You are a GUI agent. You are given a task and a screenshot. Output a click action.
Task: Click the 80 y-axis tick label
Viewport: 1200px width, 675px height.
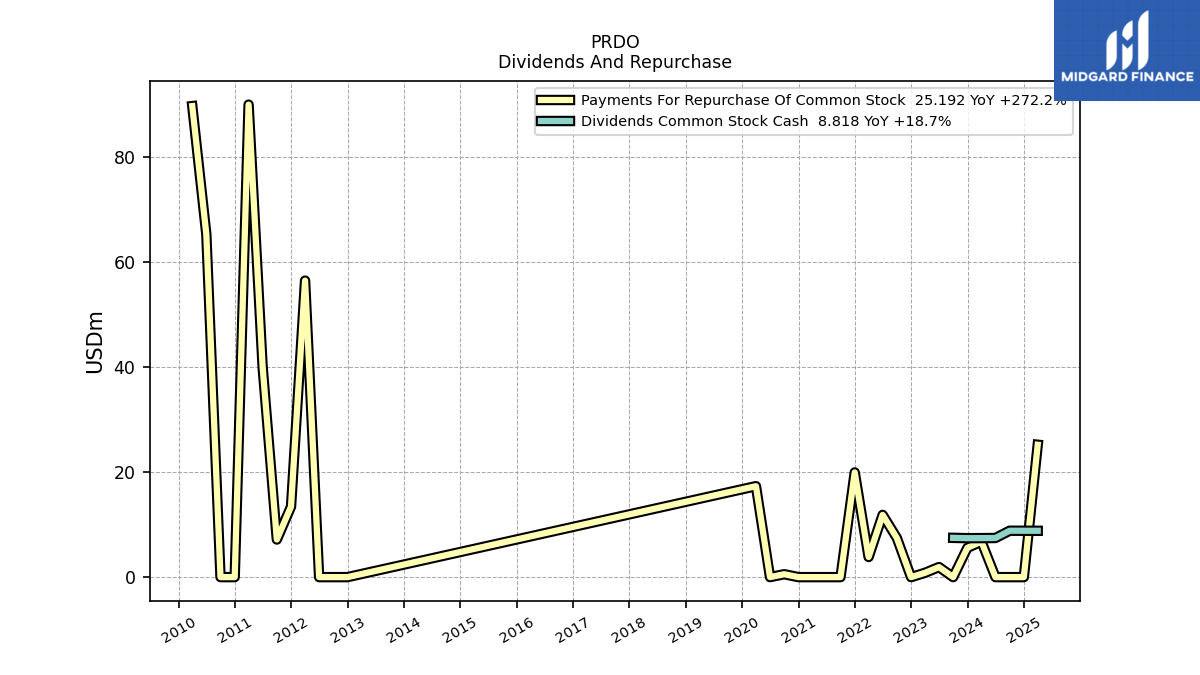pyautogui.click(x=125, y=158)
